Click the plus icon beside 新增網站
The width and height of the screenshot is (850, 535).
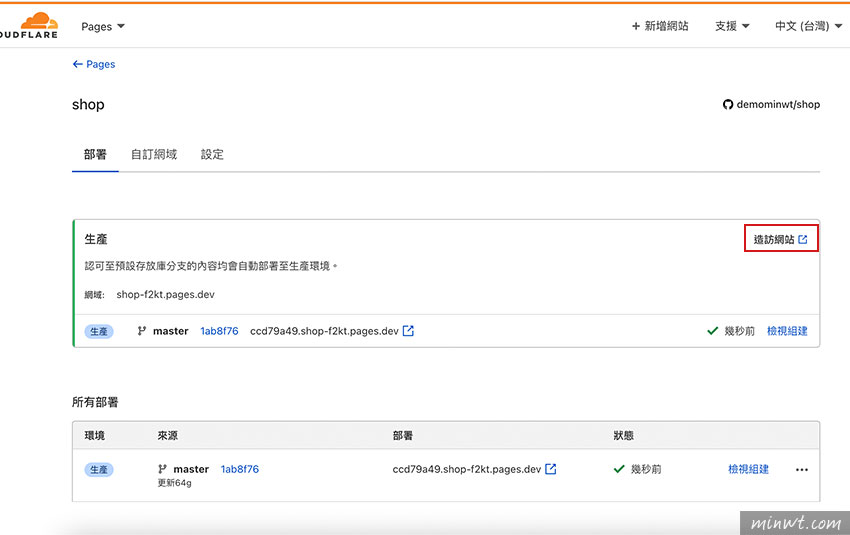pos(636,26)
